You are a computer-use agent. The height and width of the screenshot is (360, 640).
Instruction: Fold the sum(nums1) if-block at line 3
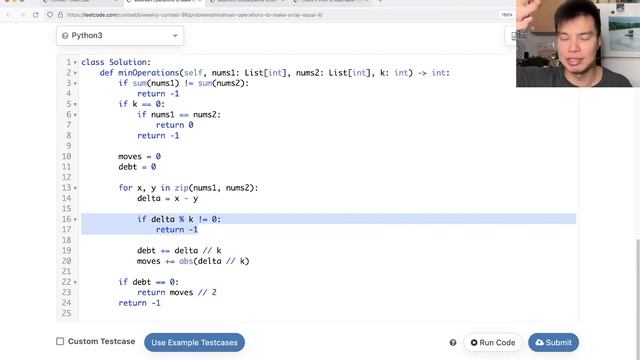pos(75,83)
